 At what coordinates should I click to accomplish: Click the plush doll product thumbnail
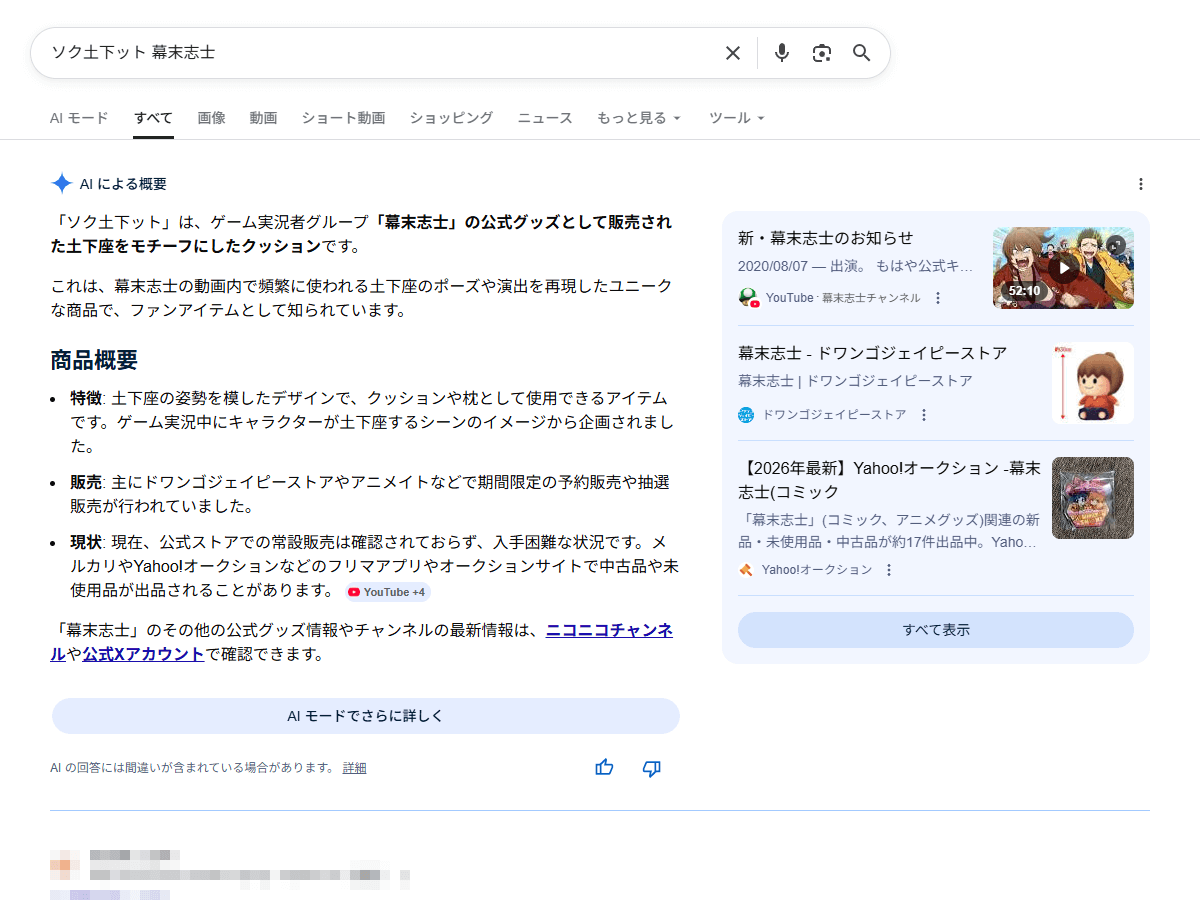click(x=1093, y=383)
